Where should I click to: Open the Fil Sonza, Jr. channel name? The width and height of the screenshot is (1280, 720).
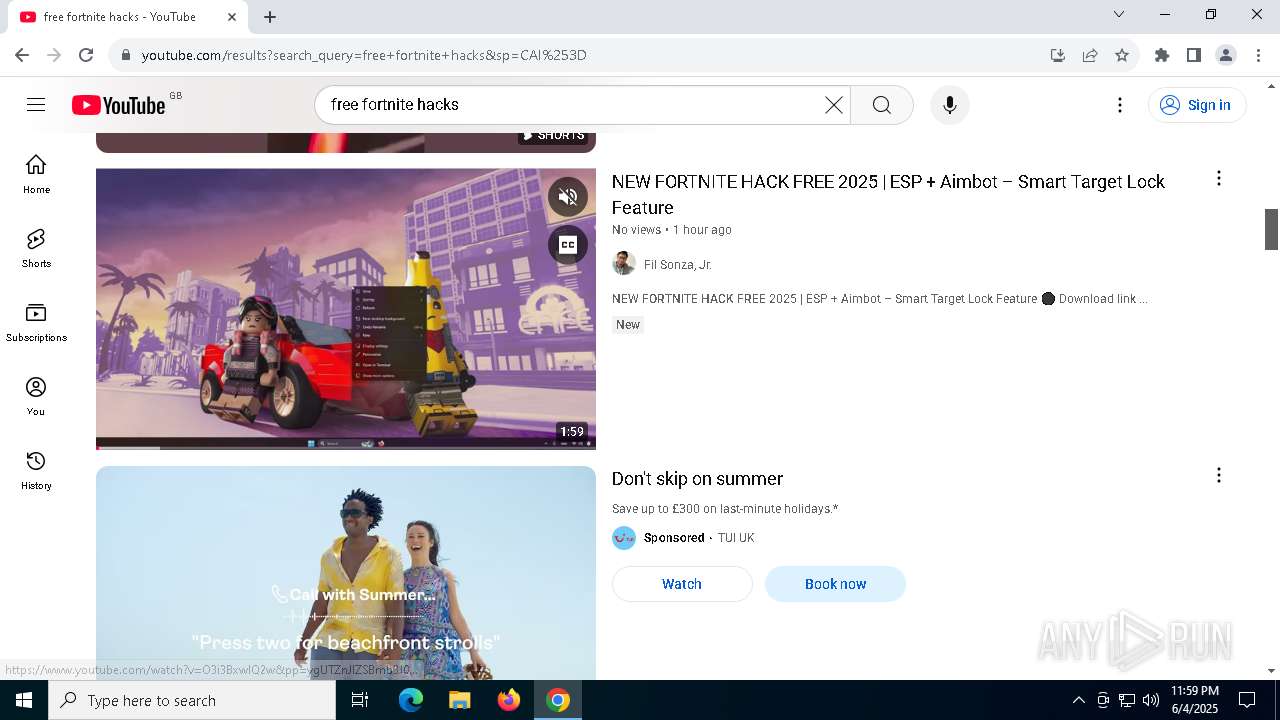[x=677, y=265]
